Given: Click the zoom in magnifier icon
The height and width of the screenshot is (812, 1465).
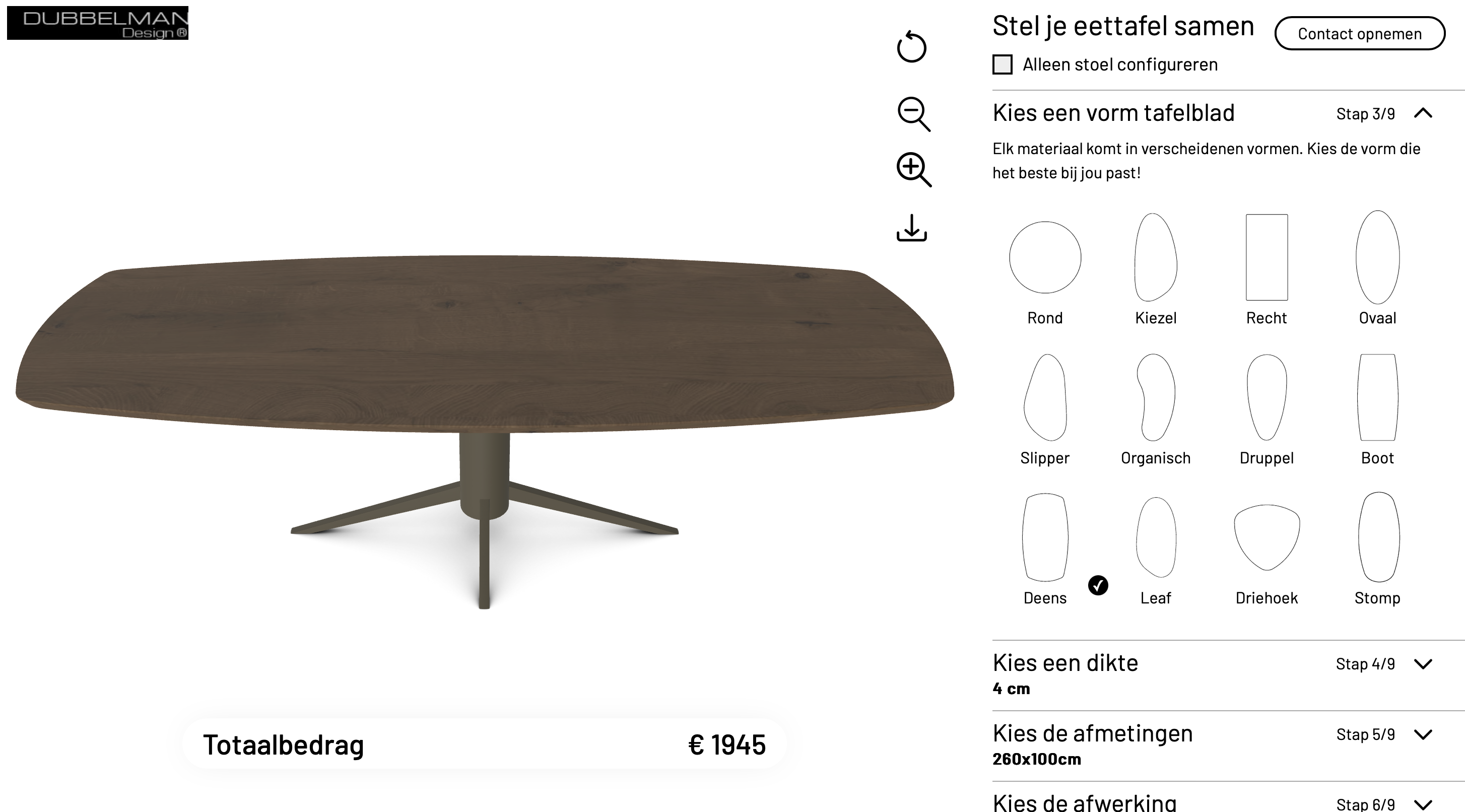Looking at the screenshot, I should click(914, 169).
